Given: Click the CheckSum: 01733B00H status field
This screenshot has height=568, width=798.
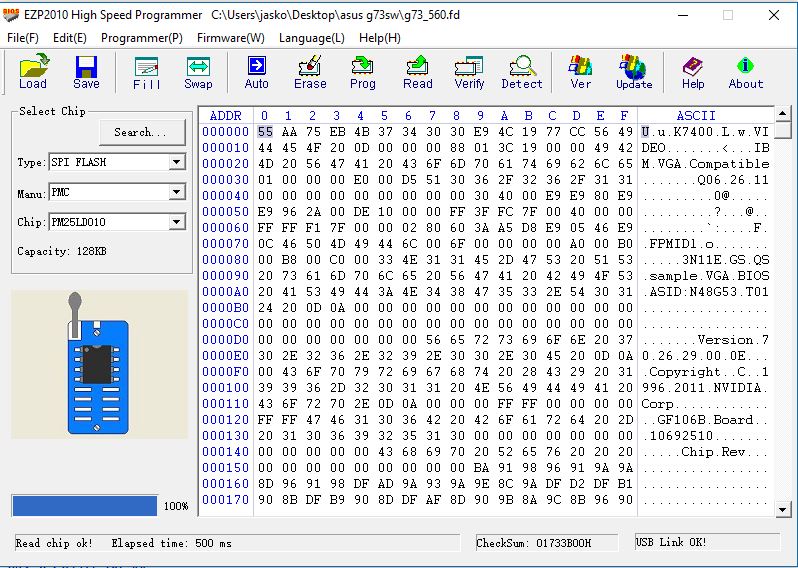Looking at the screenshot, I should (x=547, y=543).
